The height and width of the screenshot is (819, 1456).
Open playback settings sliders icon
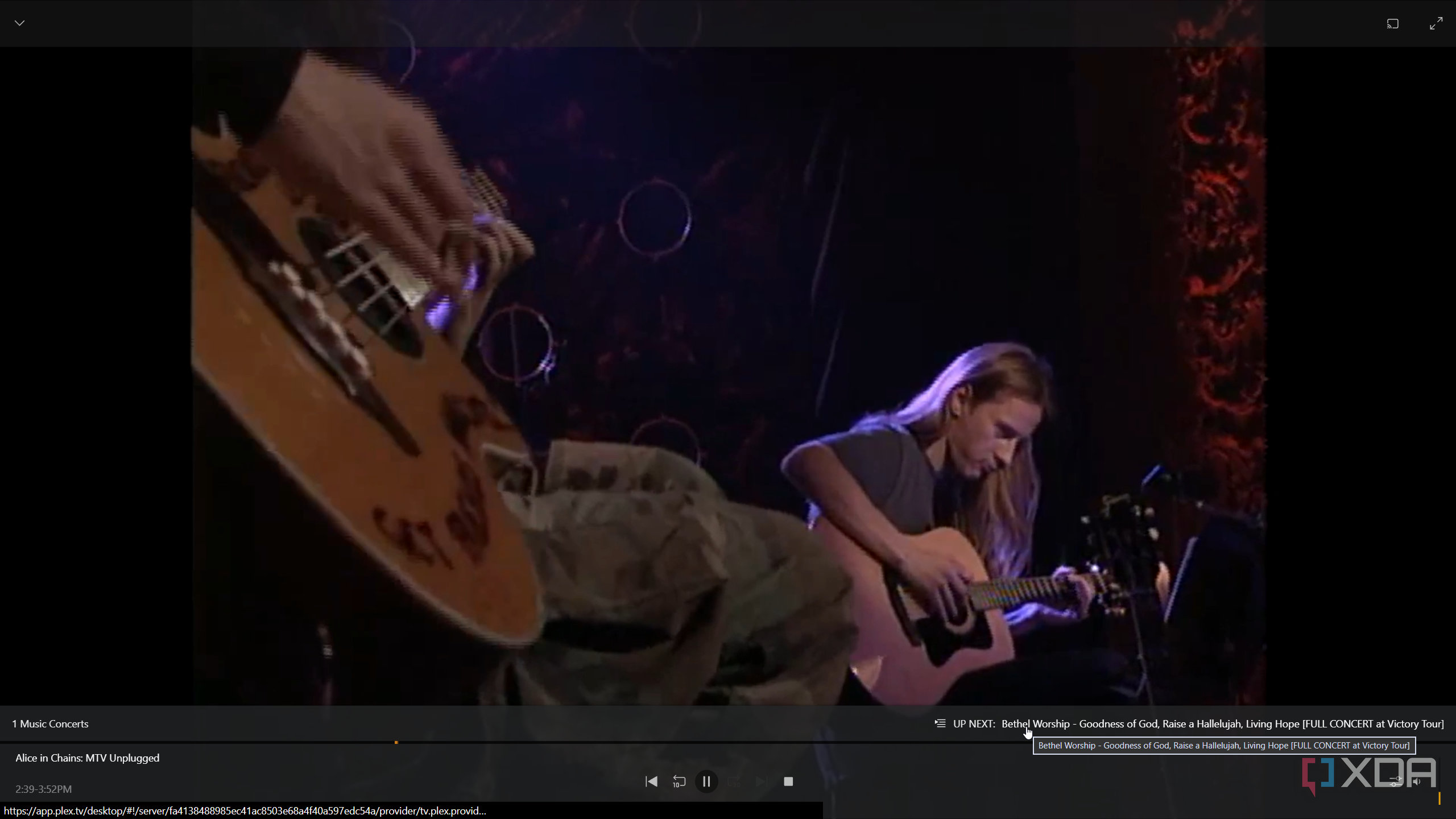(x=1395, y=781)
